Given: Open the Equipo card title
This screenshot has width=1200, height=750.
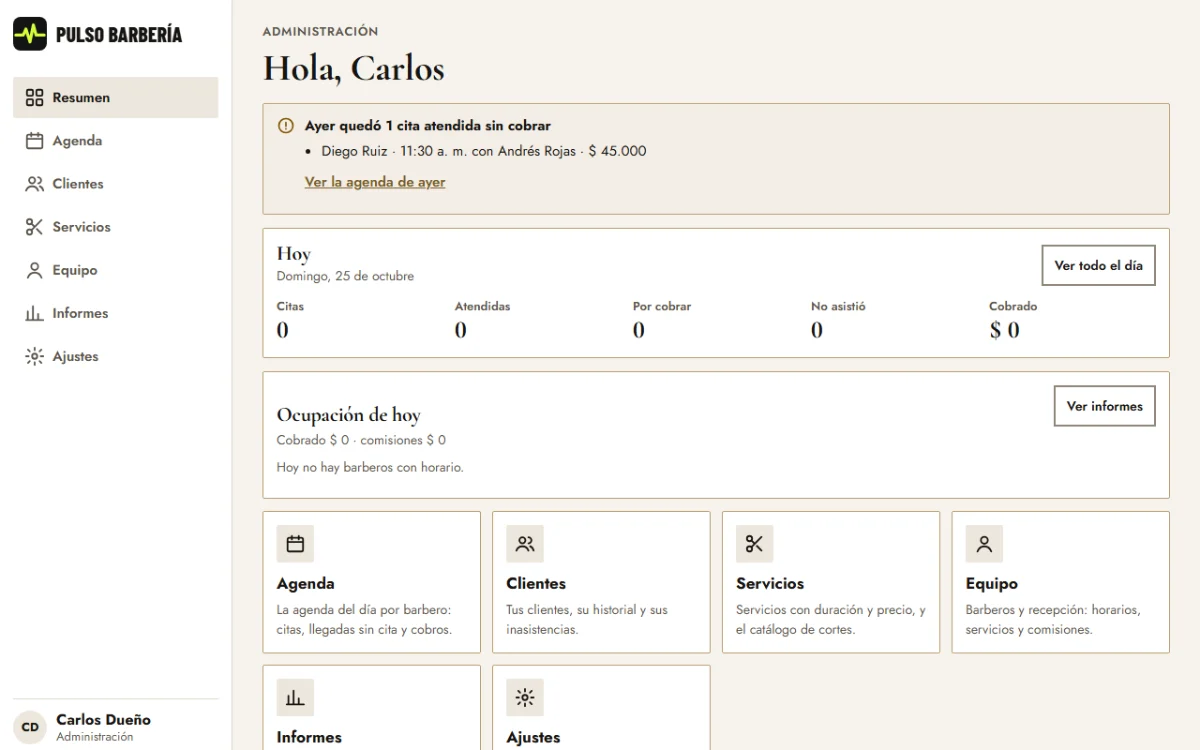Looking at the screenshot, I should click(992, 583).
